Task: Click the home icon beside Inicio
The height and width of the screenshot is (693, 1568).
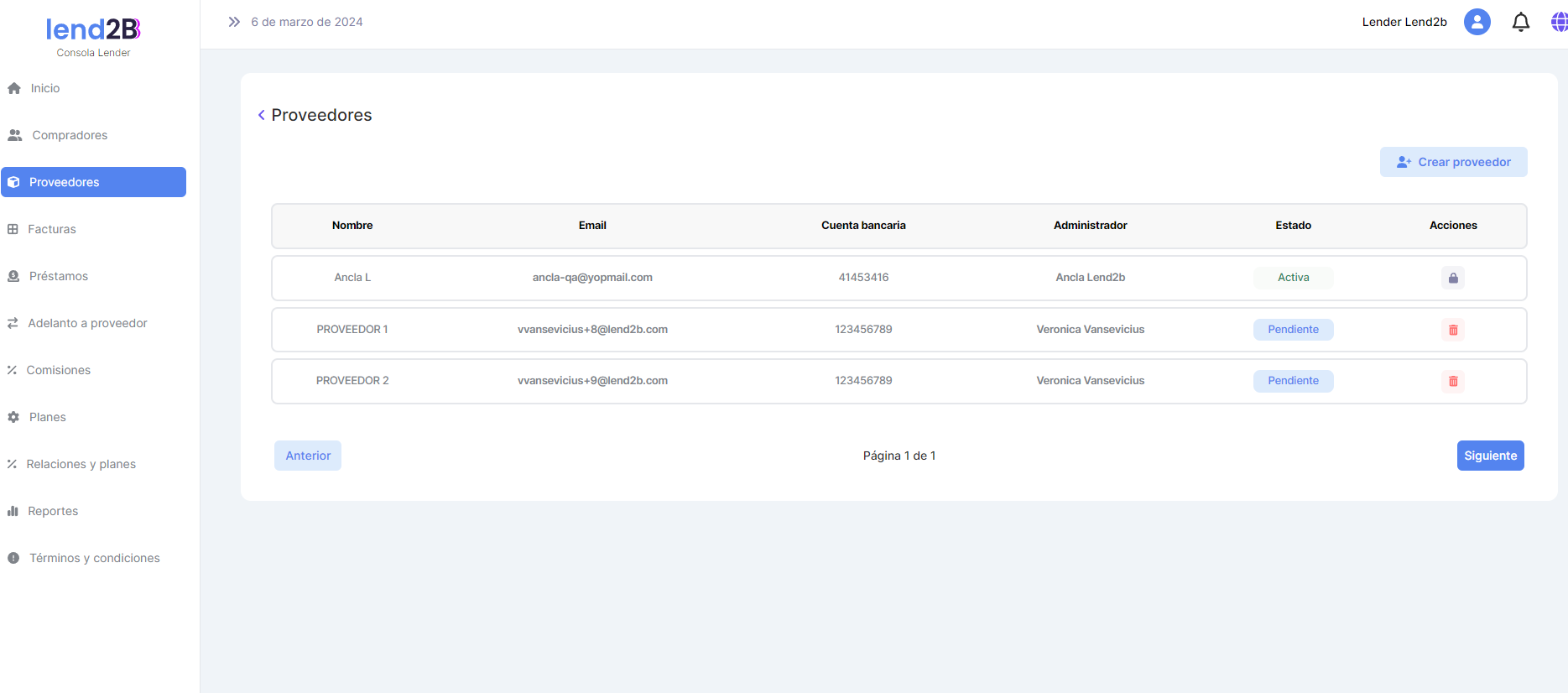Action: tap(14, 88)
